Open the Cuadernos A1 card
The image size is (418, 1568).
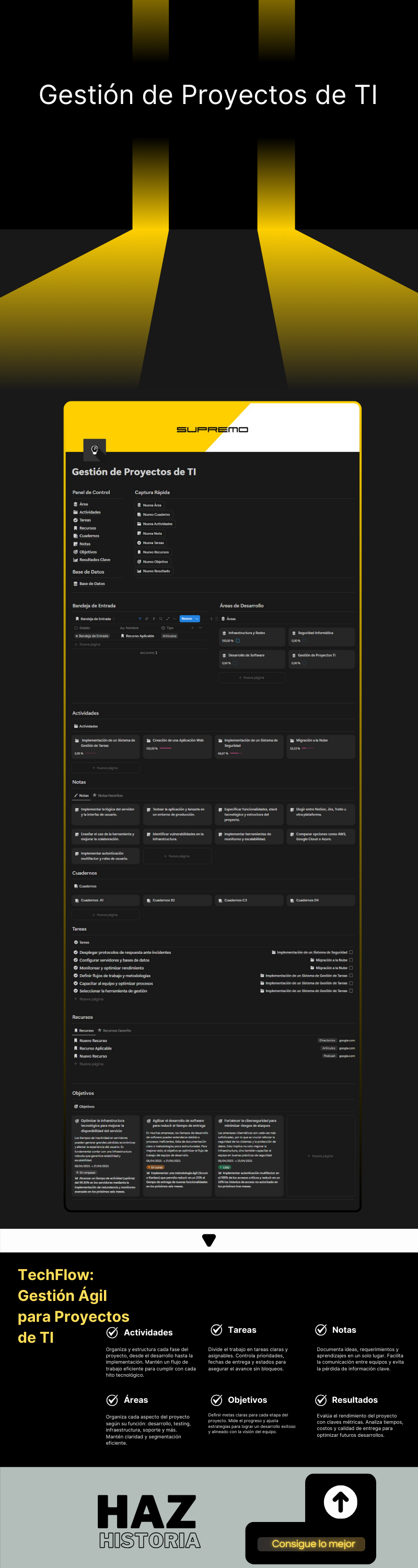[x=106, y=900]
